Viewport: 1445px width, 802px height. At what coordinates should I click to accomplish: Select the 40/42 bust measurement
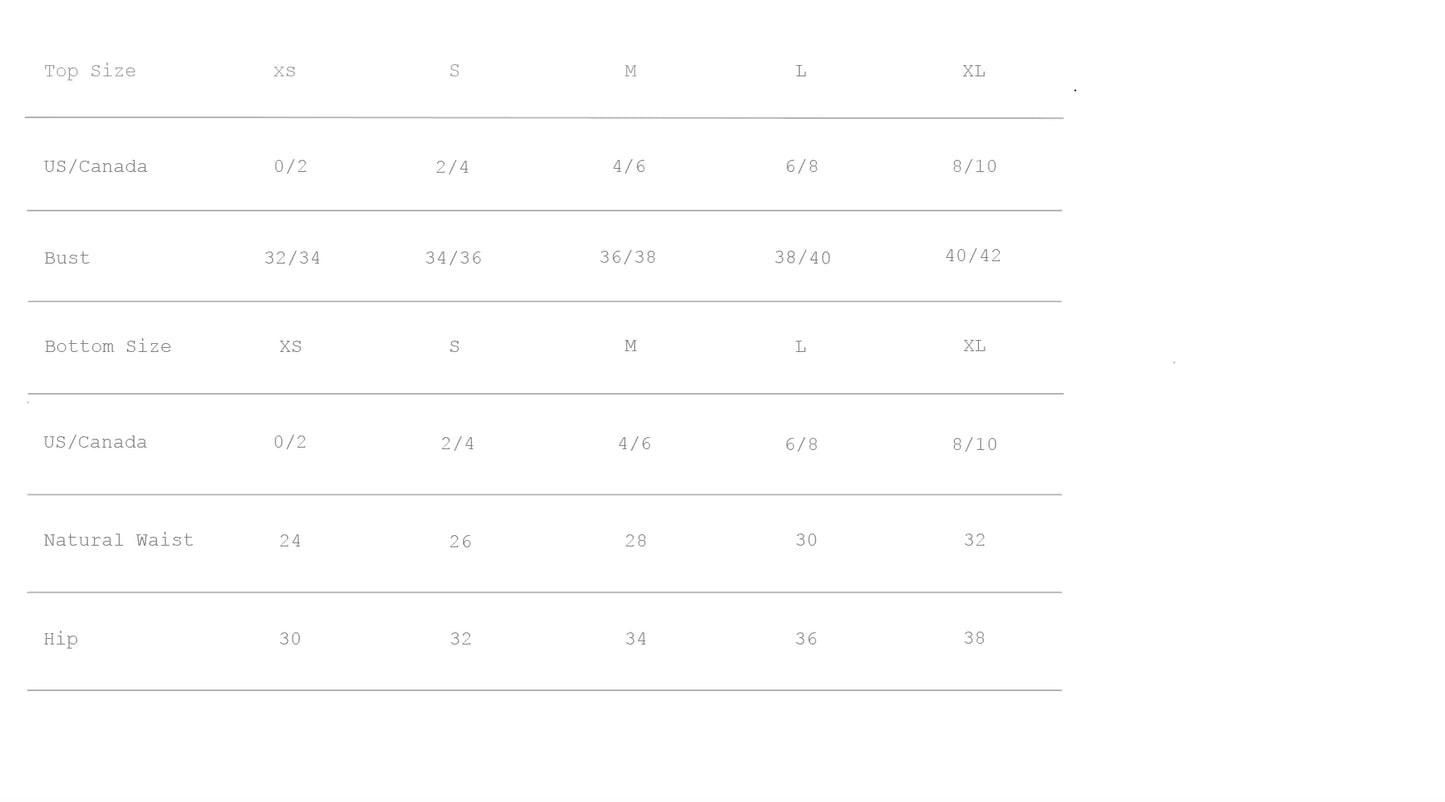[973, 256]
